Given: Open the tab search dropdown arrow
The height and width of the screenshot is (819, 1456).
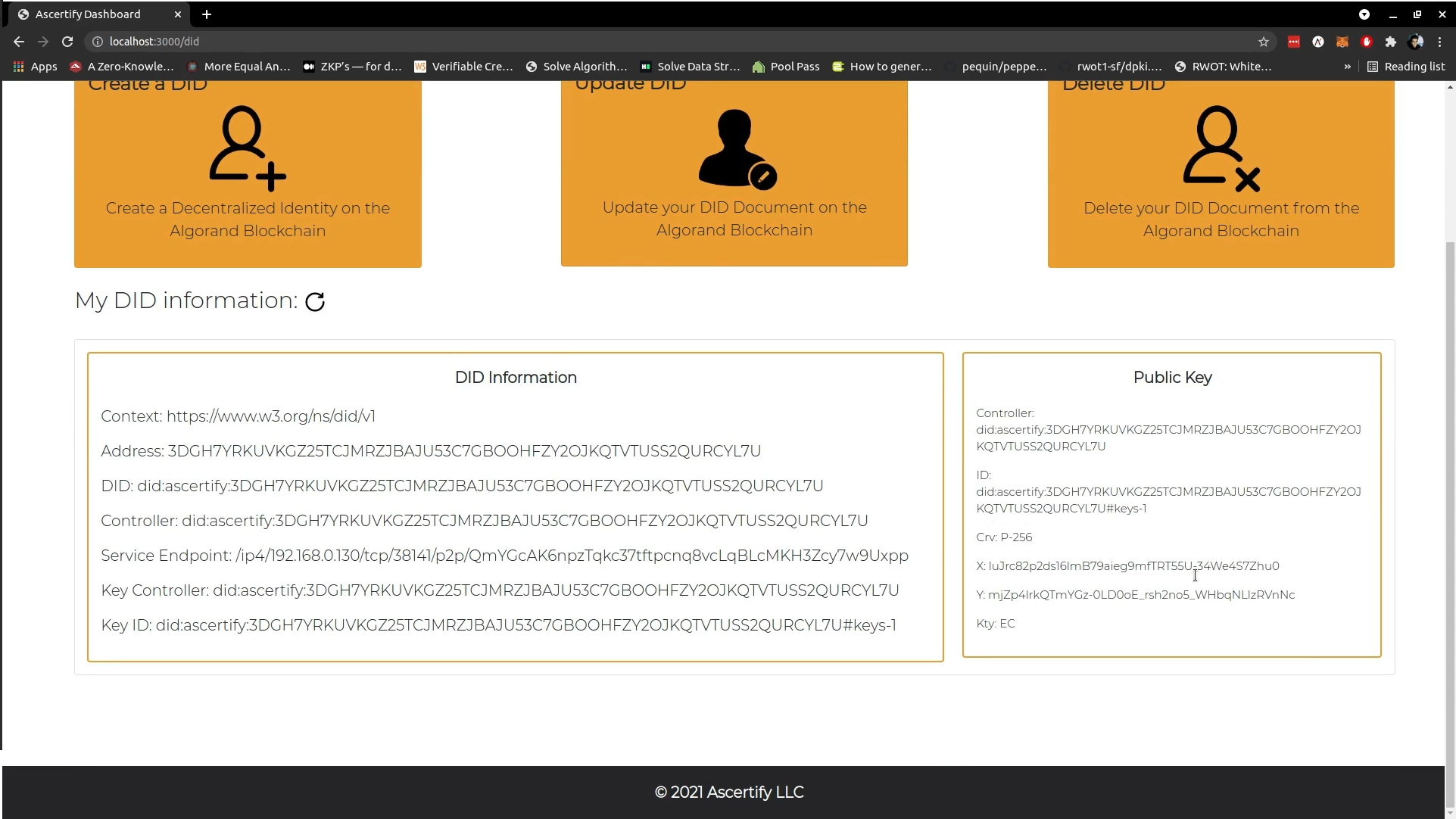Looking at the screenshot, I should tap(1364, 14).
